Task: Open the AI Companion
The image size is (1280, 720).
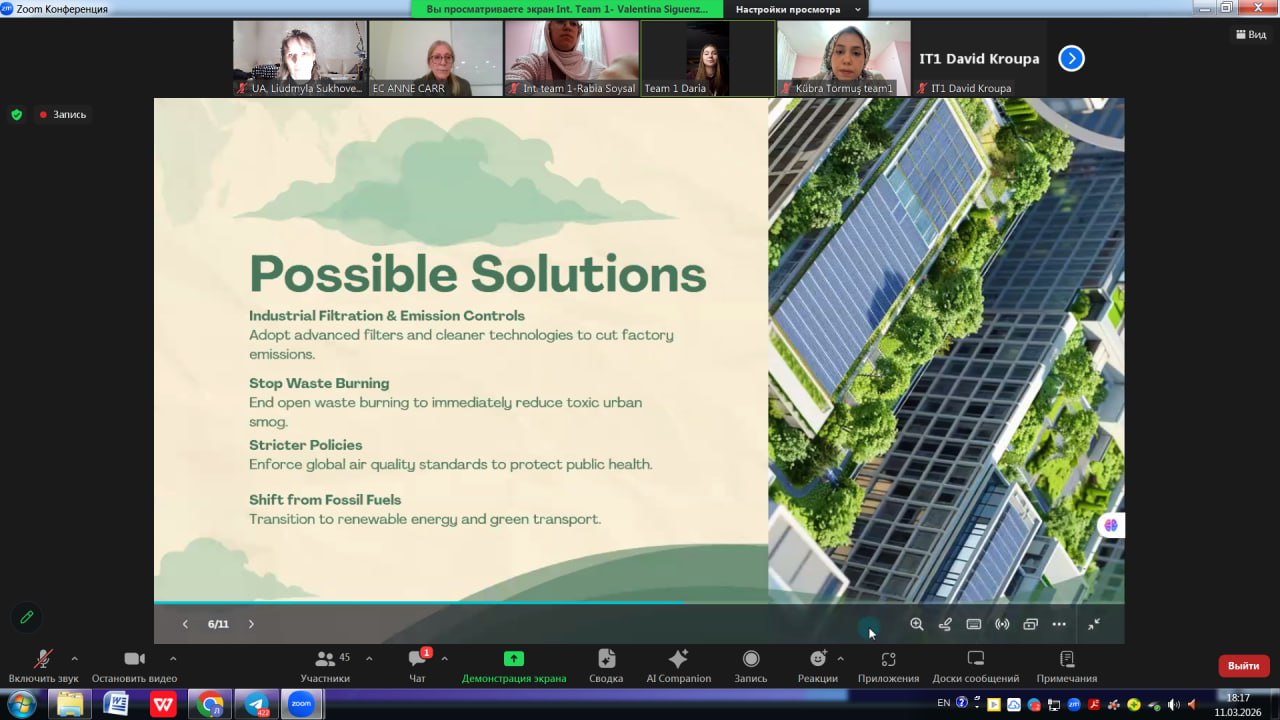Action: pyautogui.click(x=678, y=665)
